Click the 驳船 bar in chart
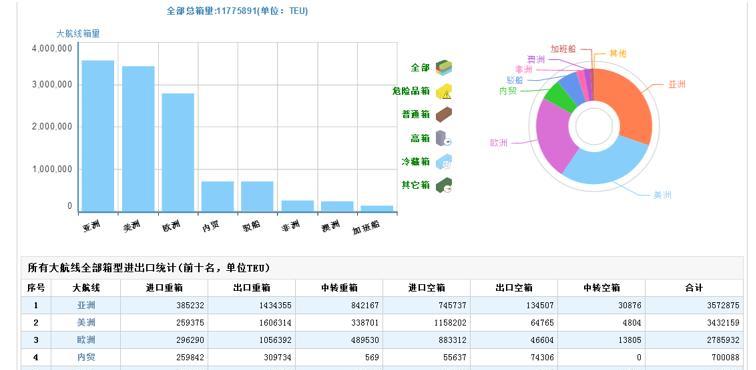The height and width of the screenshot is (370, 756). pyautogui.click(x=257, y=196)
